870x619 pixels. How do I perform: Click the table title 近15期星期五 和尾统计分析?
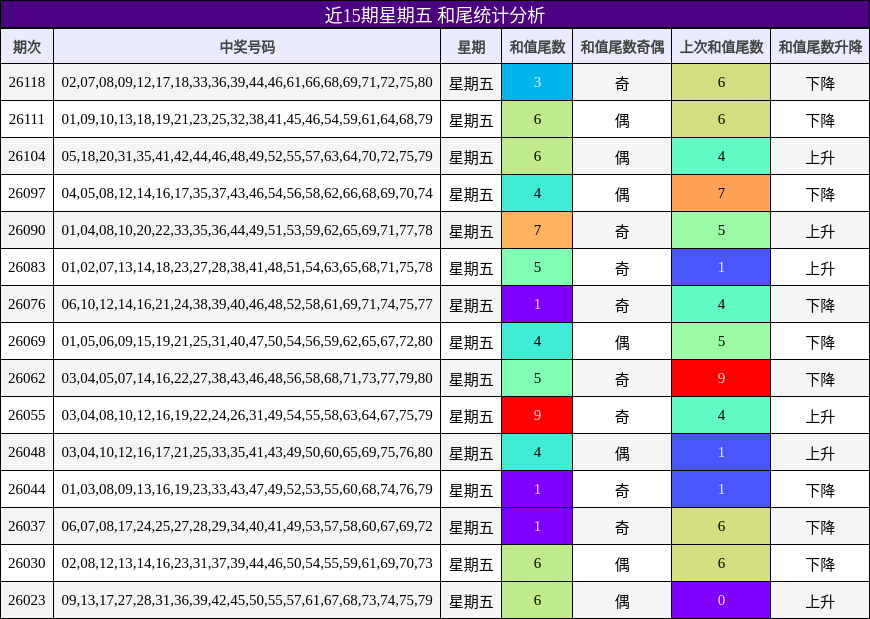pyautogui.click(x=435, y=15)
